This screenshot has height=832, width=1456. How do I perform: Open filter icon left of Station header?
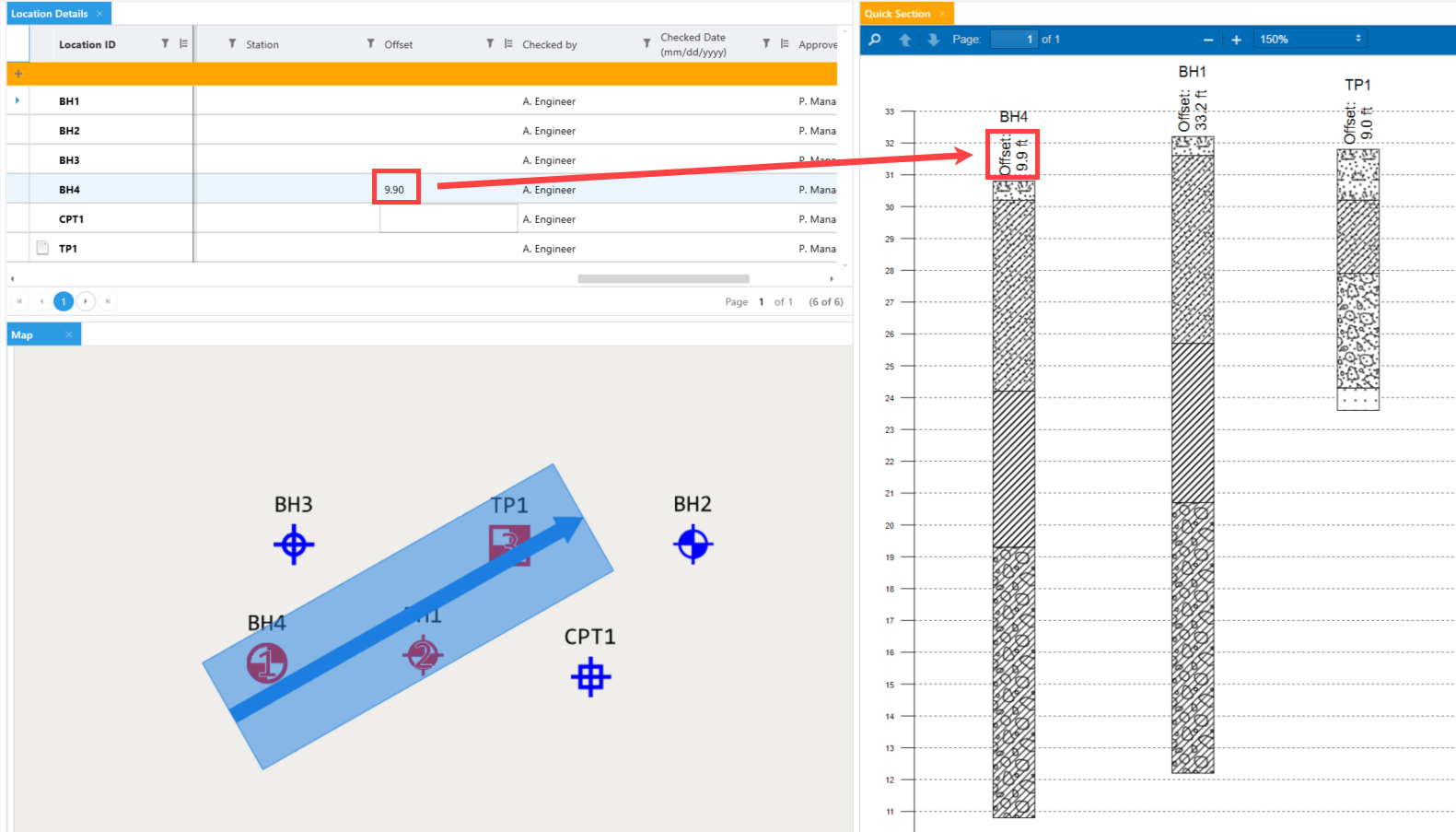coord(232,43)
